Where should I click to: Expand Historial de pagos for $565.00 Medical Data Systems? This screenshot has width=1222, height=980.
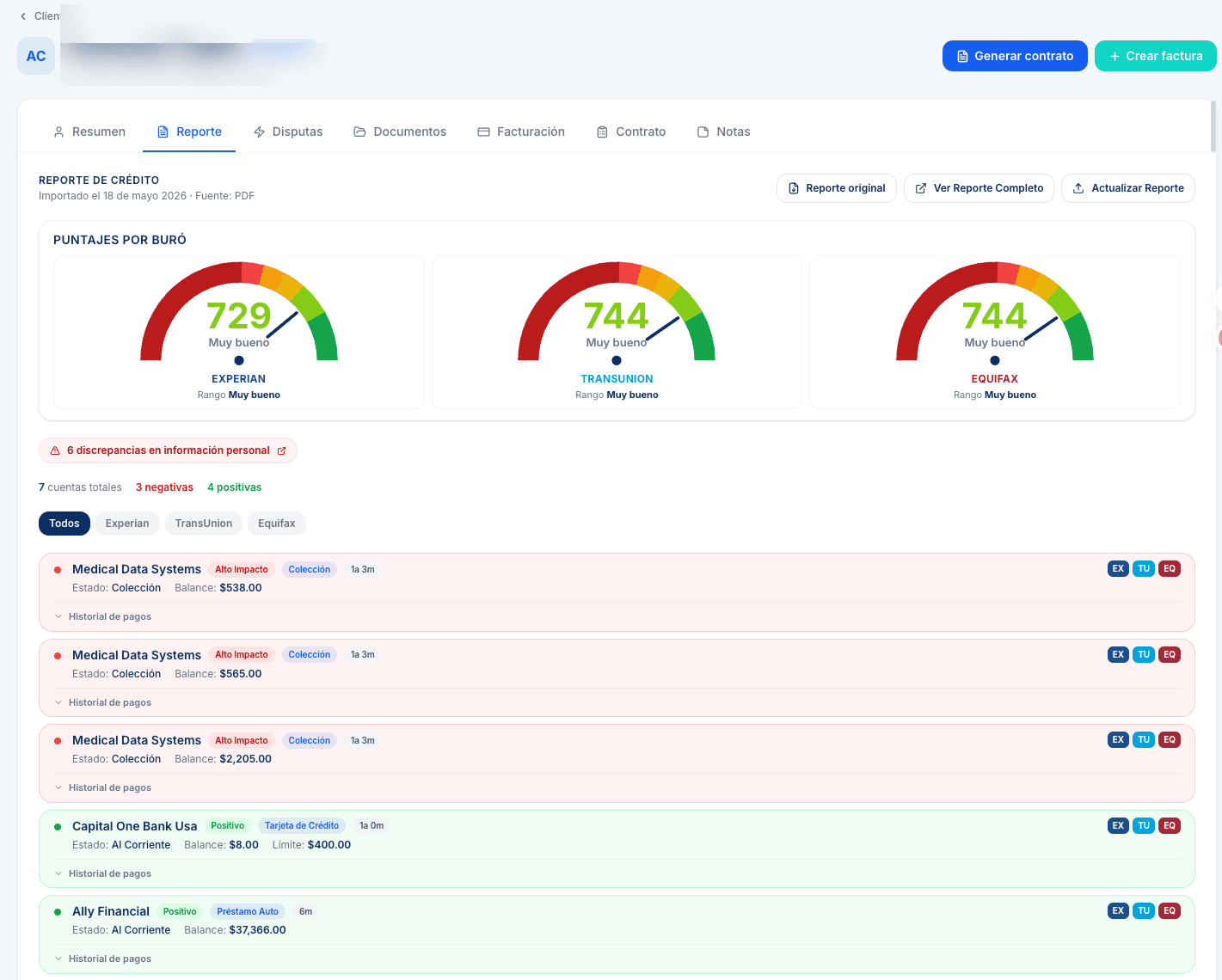(103, 702)
